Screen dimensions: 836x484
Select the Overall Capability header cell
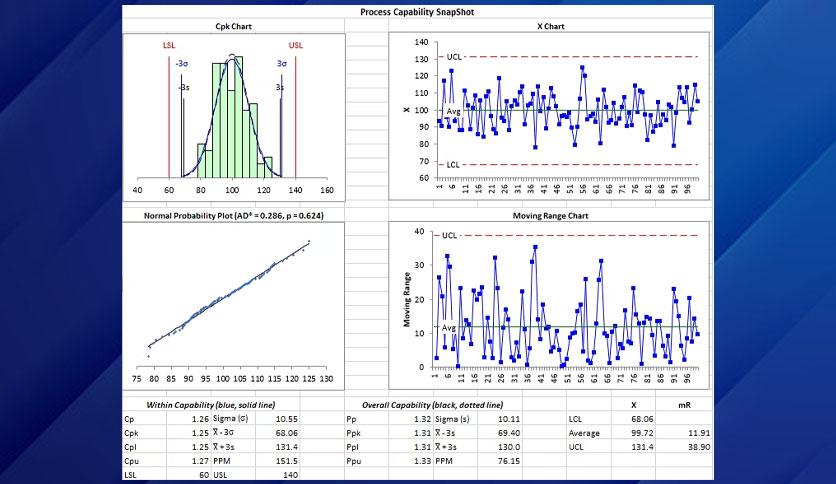point(433,405)
